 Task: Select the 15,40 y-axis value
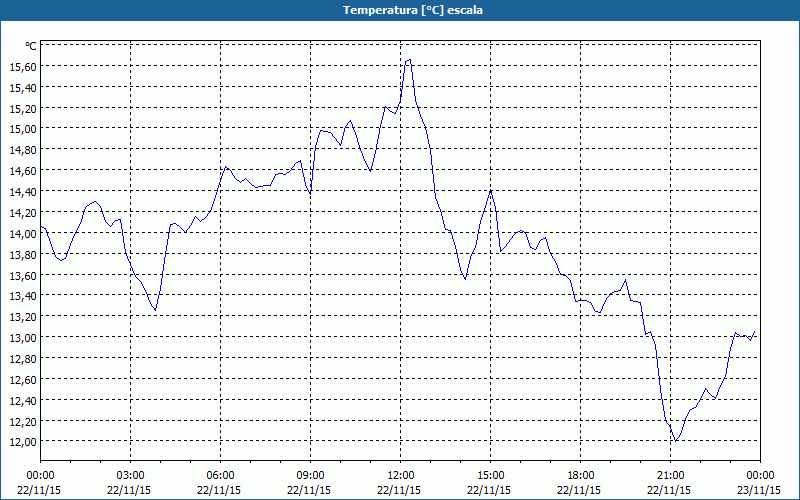[x=23, y=88]
